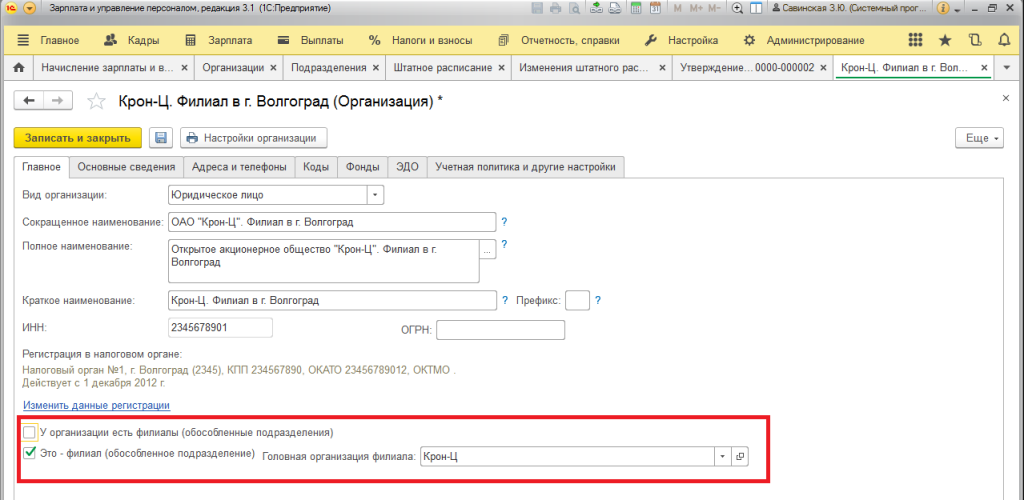Viewport: 1024px width, 500px height.
Task: Click 'Изменить данные регистрации' link
Action: click(x=96, y=405)
